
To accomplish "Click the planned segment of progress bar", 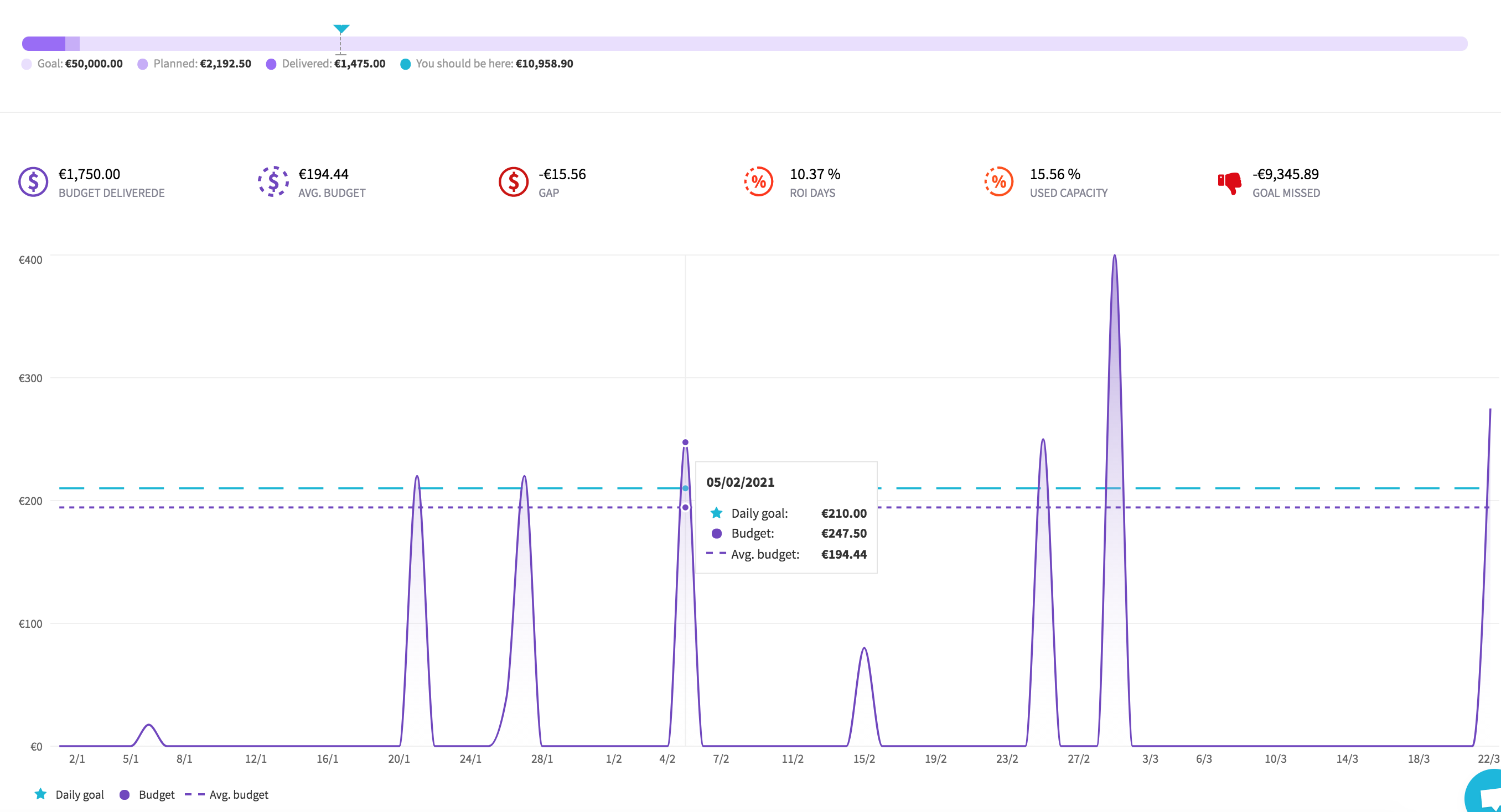I will tap(73, 44).
